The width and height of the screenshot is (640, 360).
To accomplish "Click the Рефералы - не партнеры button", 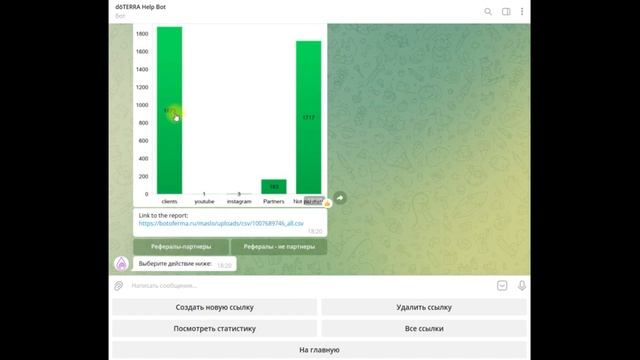I will [279, 247].
